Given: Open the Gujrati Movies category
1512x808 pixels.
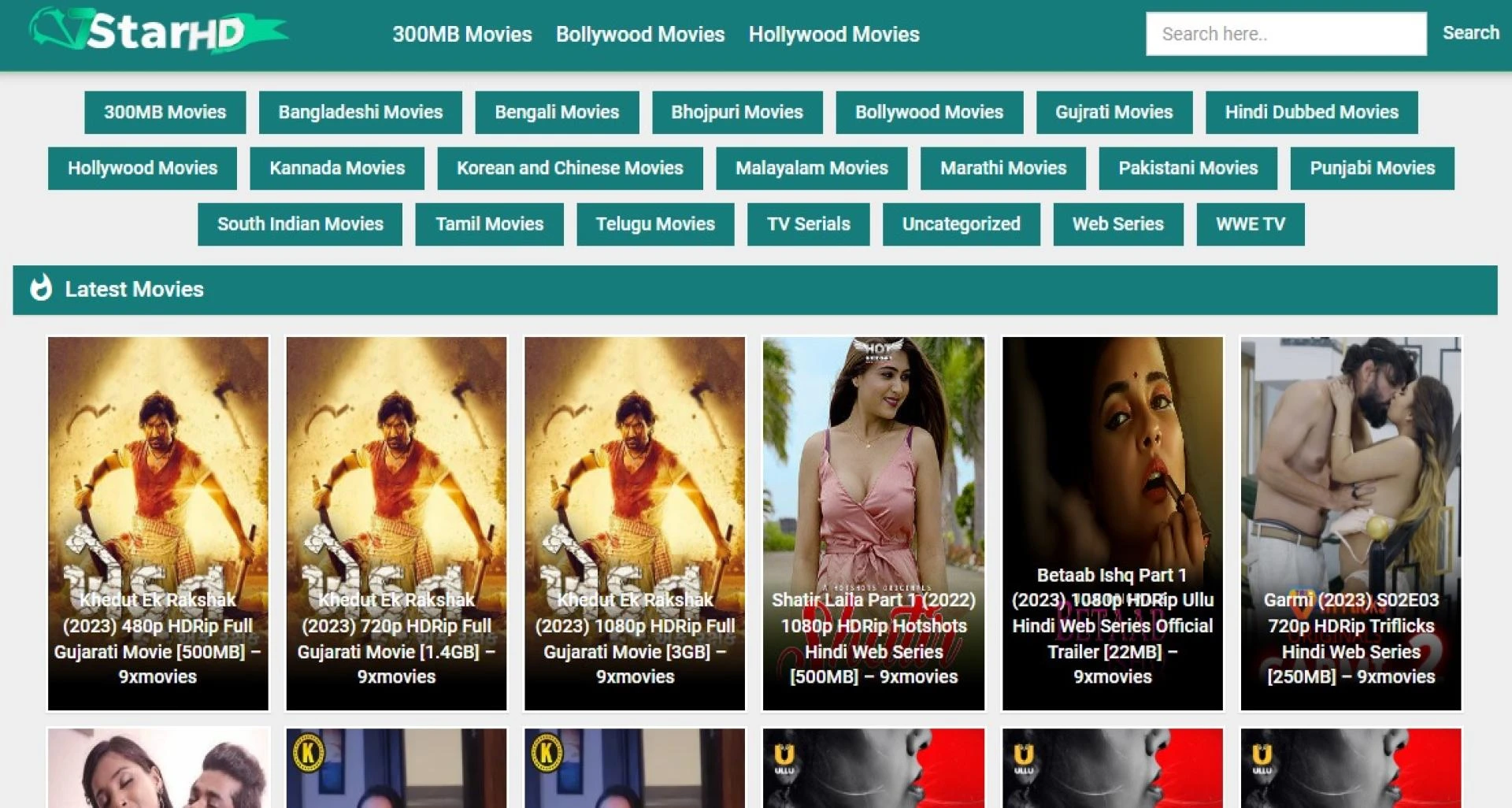Looking at the screenshot, I should pyautogui.click(x=1114, y=112).
